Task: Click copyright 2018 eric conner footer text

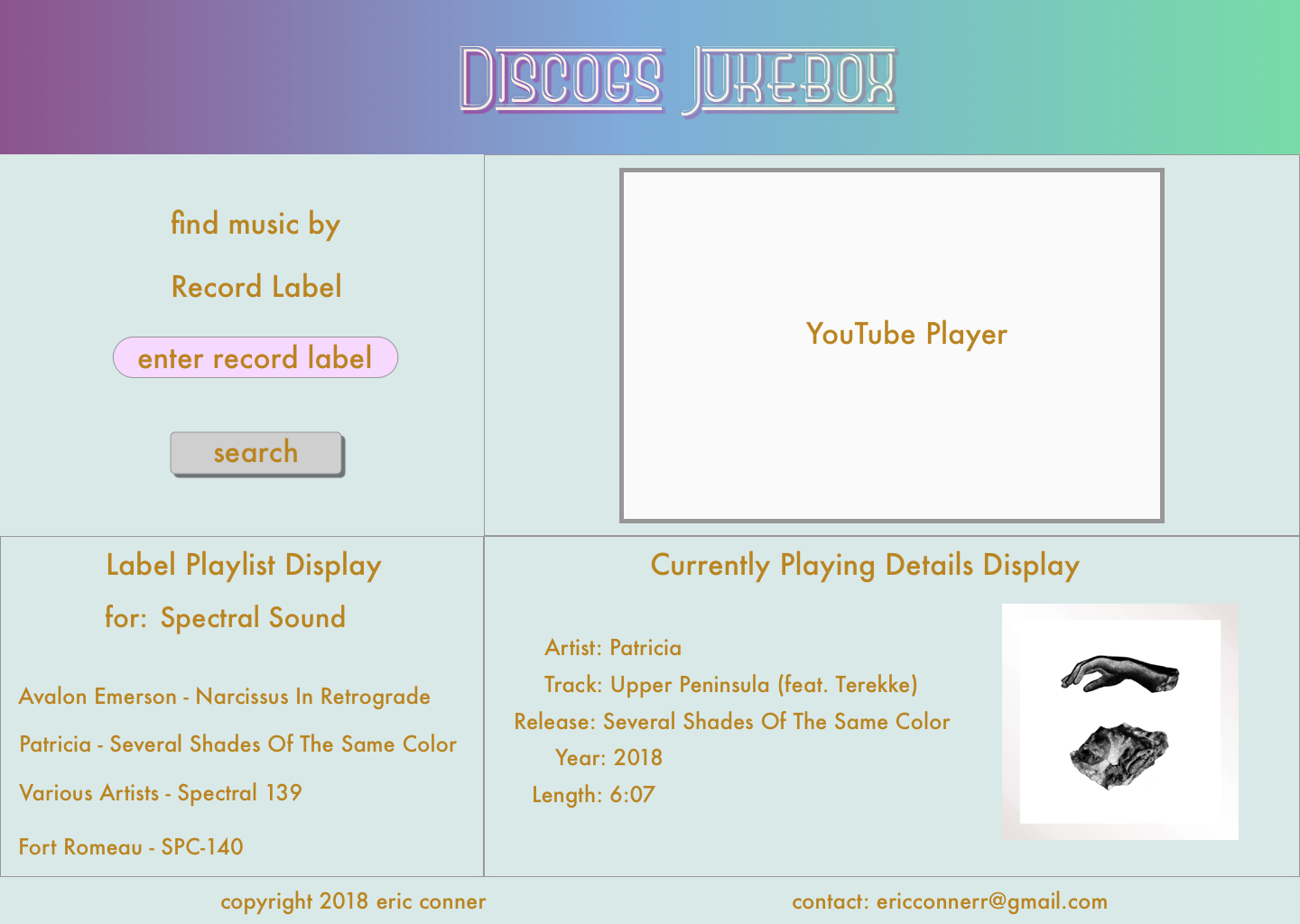Action: [353, 901]
